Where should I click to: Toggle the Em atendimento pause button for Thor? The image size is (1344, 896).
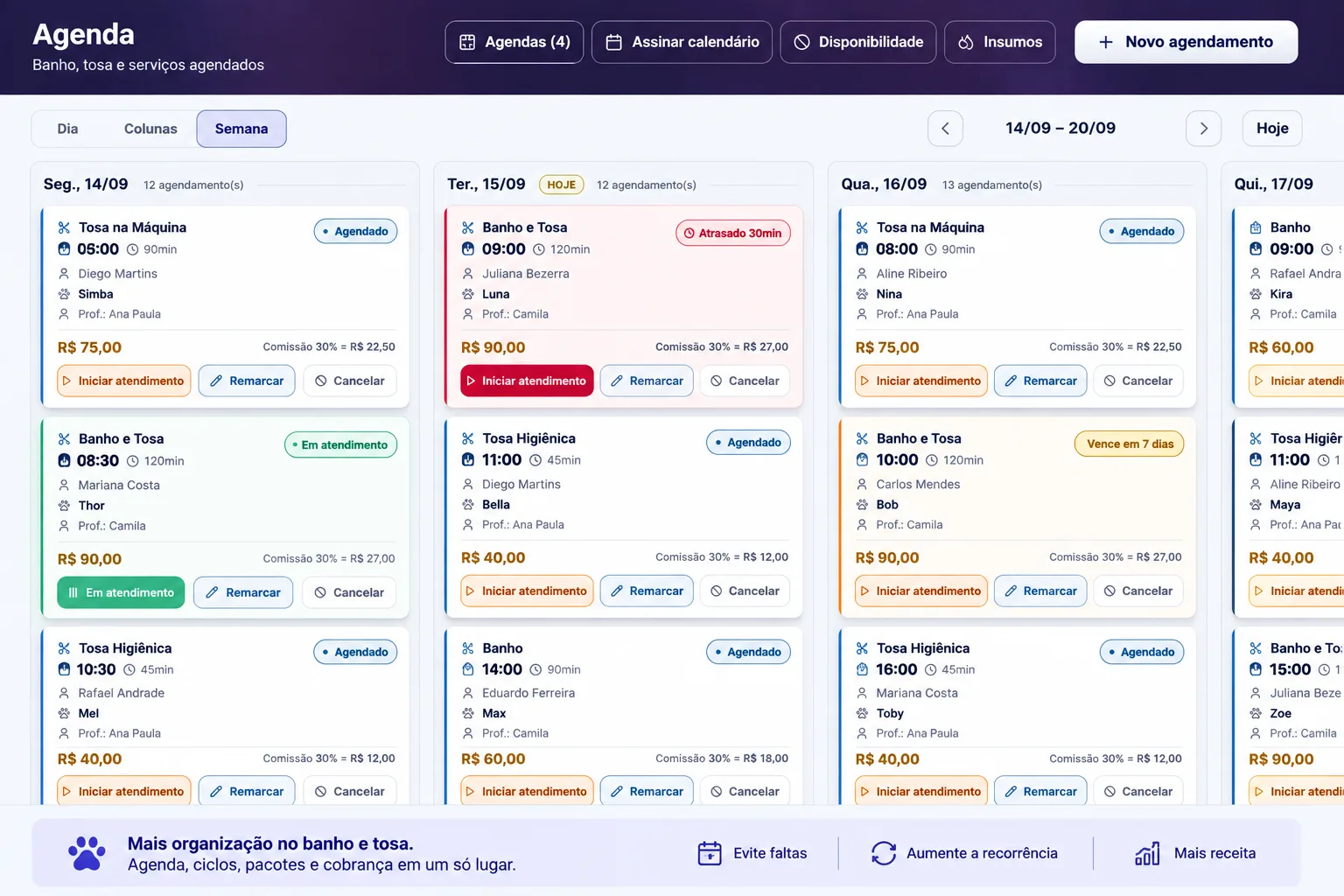point(121,592)
